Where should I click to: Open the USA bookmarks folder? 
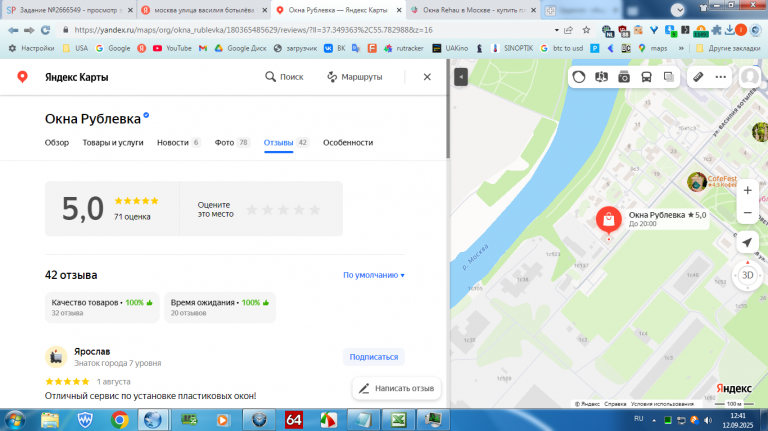point(75,48)
